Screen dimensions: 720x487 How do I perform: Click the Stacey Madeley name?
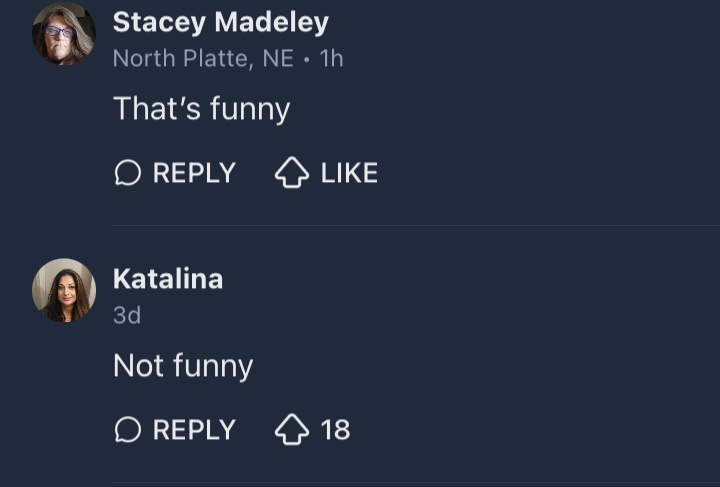[x=220, y=22]
